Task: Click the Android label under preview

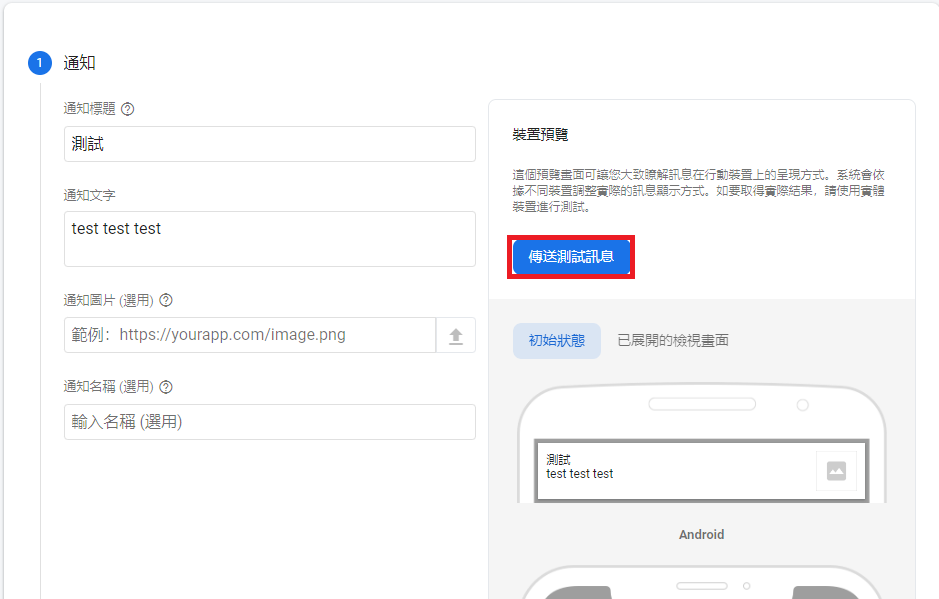Action: coord(701,534)
